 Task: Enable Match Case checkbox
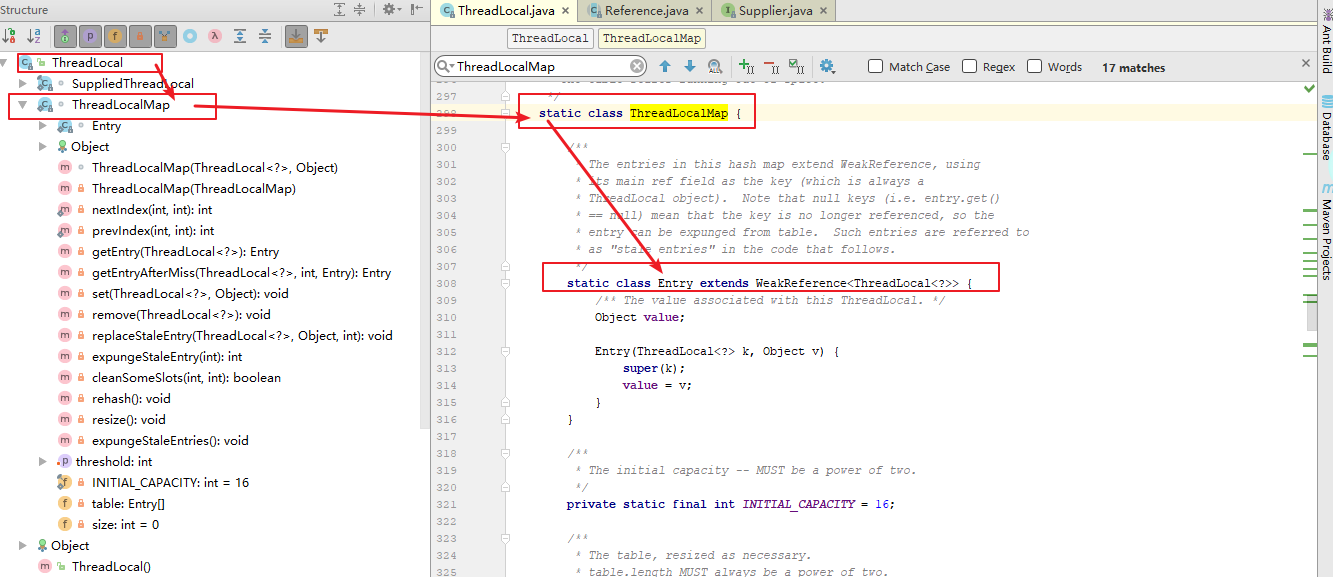pos(876,66)
